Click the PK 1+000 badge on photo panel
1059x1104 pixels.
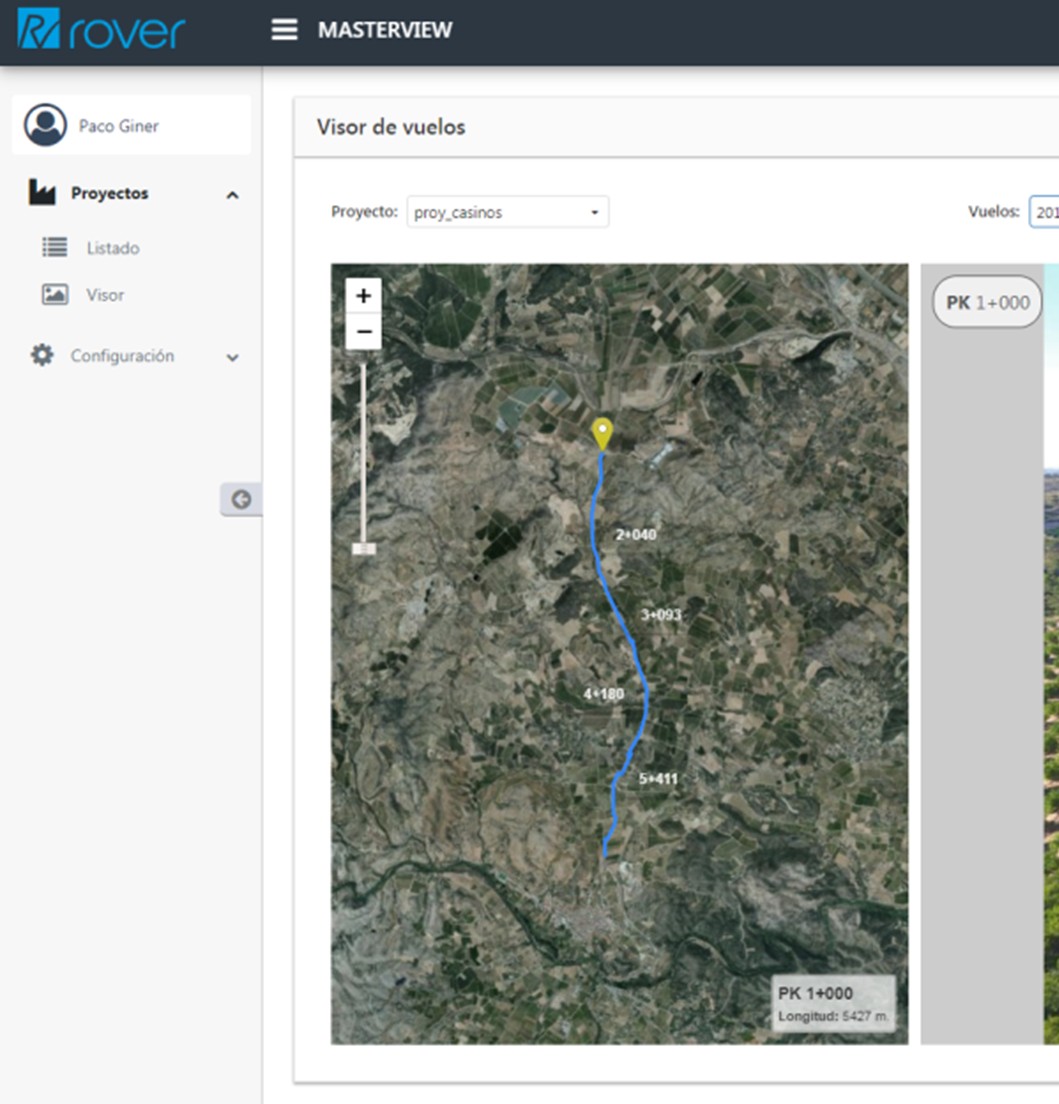[x=987, y=302]
